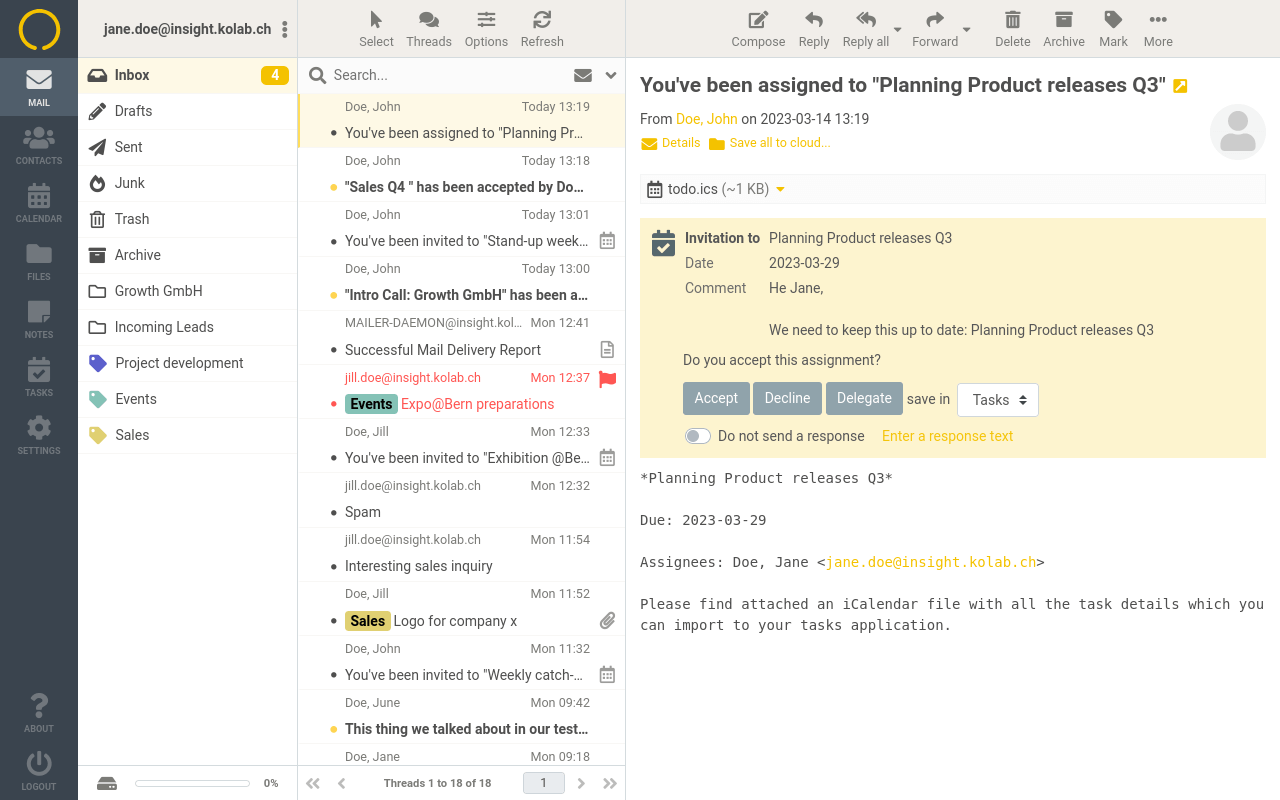Select the Incoming Leads folder
This screenshot has width=1280, height=800.
click(164, 327)
